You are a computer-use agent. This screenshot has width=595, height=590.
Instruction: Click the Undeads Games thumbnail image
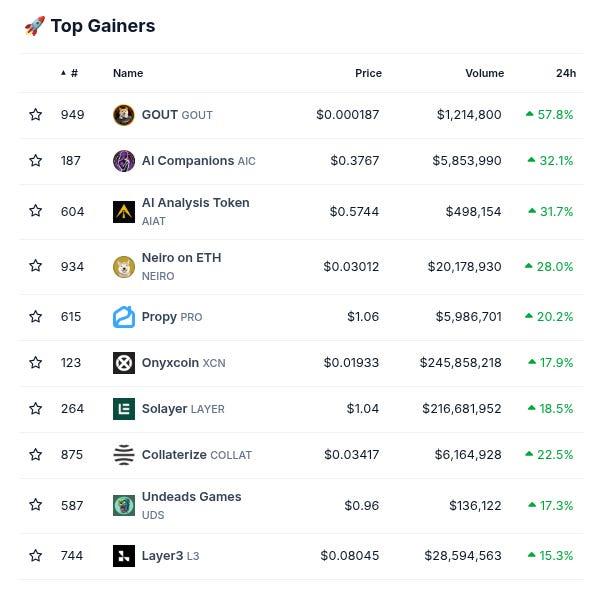click(x=124, y=505)
